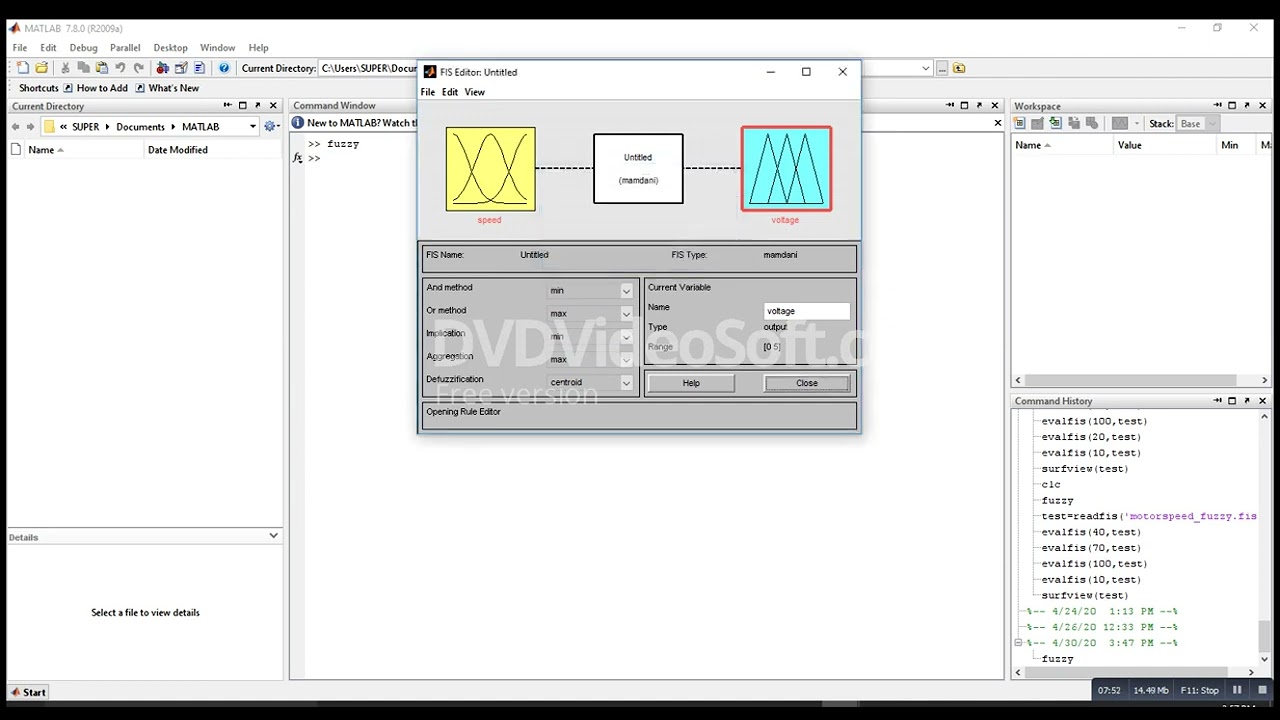Viewport: 1280px width, 720px height.
Task: Select the 4/24/20 1:13 PM history entry
Action: click(1101, 611)
